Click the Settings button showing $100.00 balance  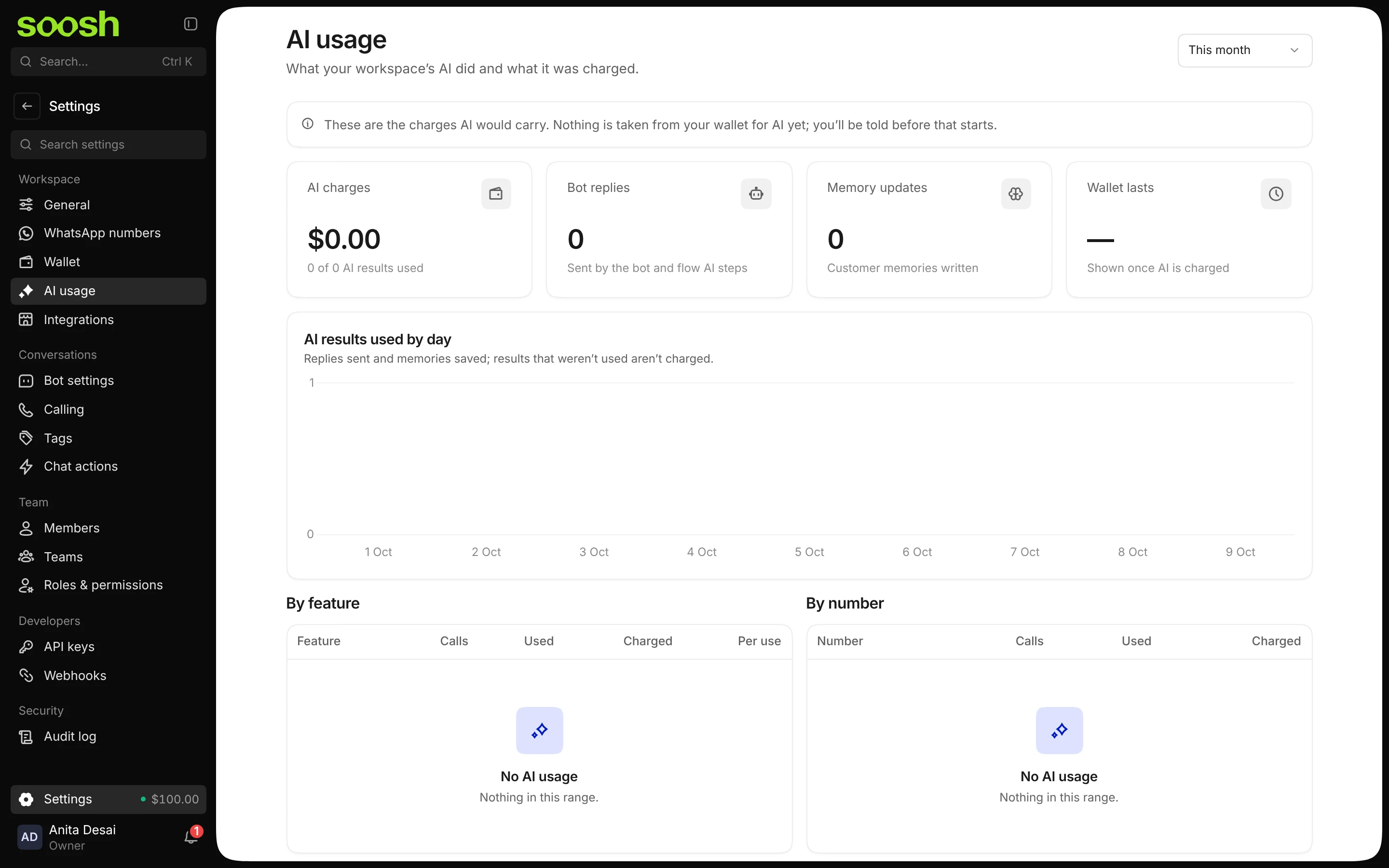109,799
